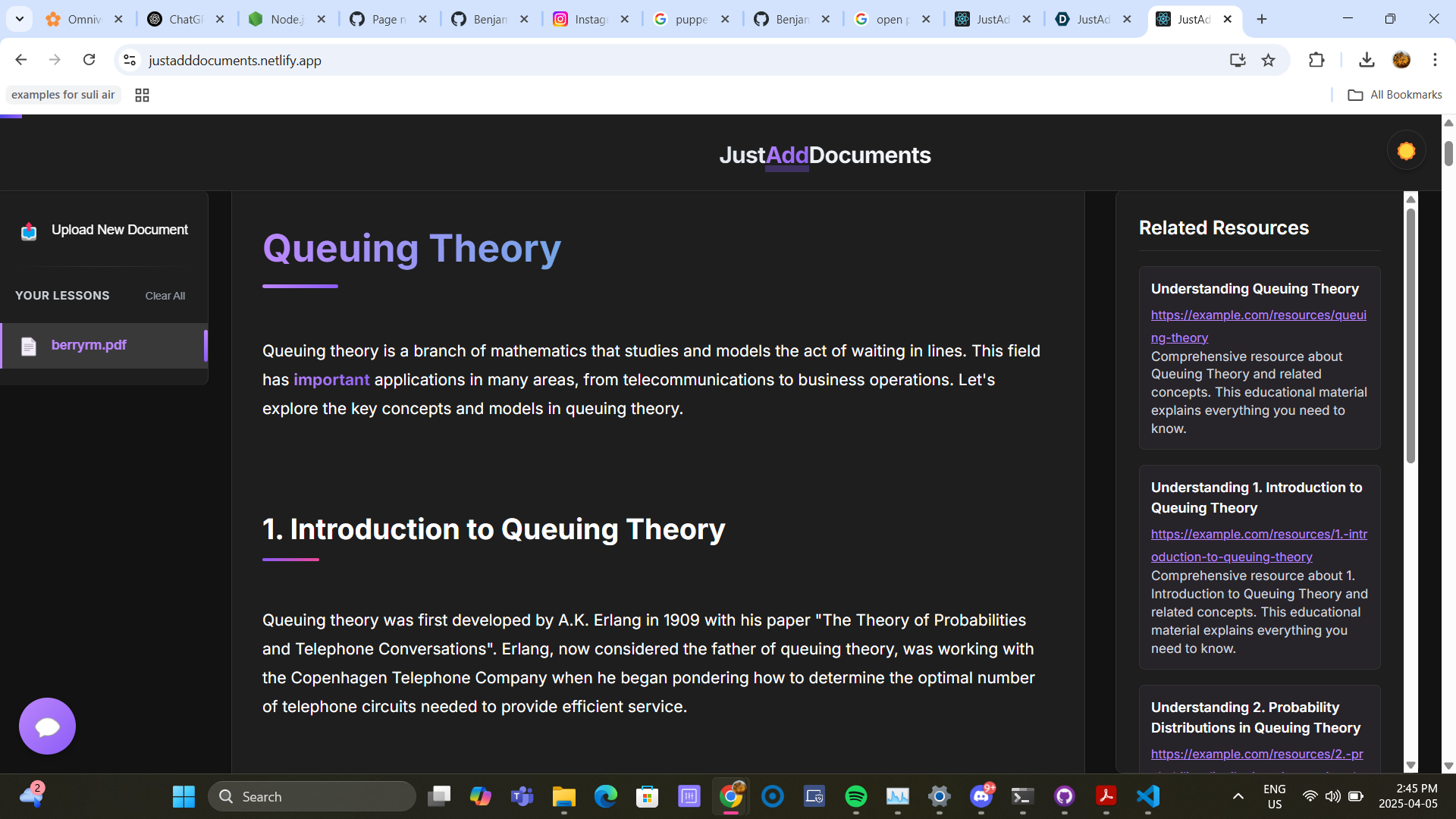This screenshot has height=819, width=1456.
Task: Click the Upload New Document icon
Action: [x=29, y=231]
